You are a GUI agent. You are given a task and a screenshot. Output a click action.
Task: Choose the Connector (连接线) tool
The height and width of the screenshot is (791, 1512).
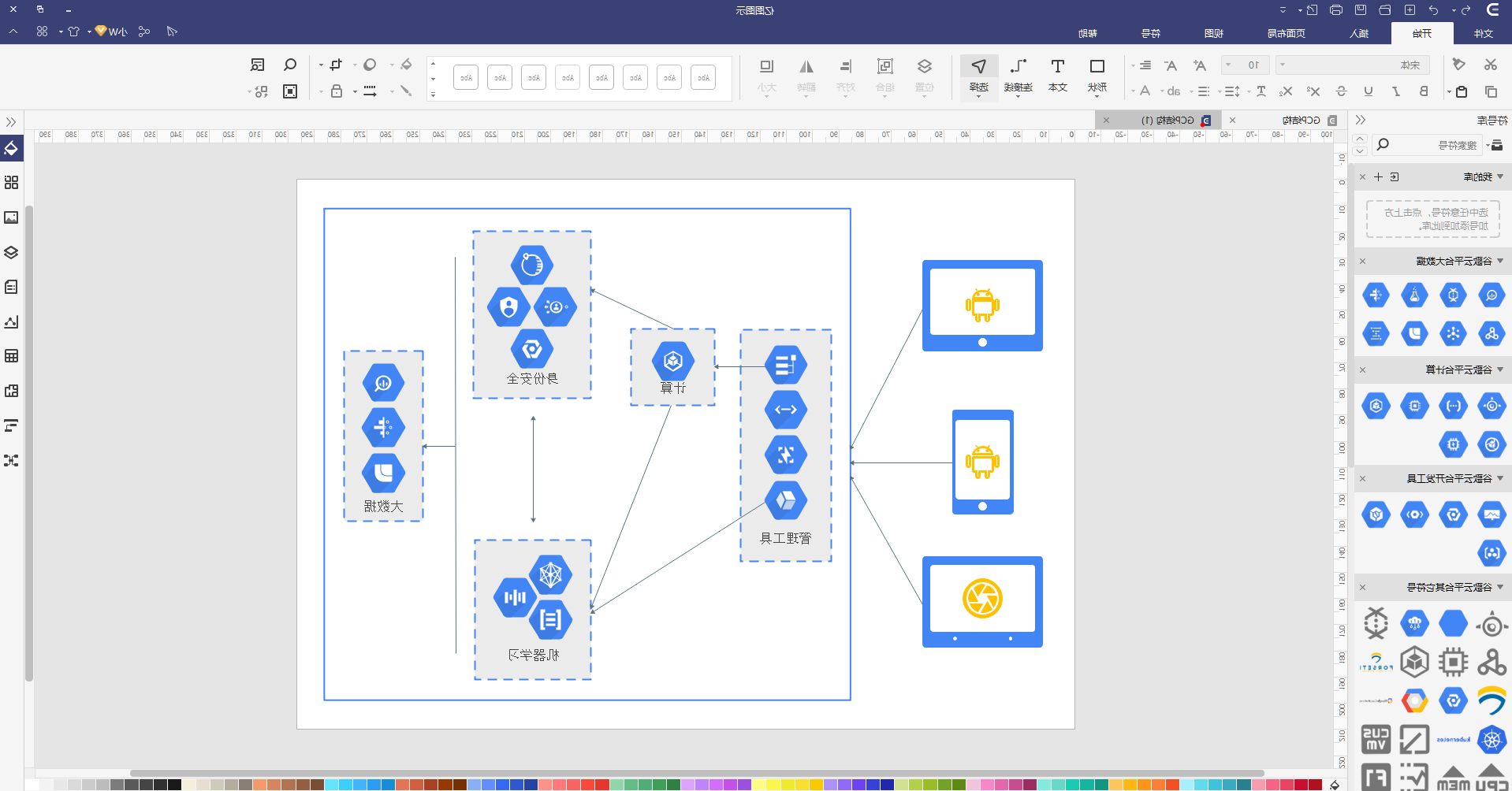(1018, 76)
